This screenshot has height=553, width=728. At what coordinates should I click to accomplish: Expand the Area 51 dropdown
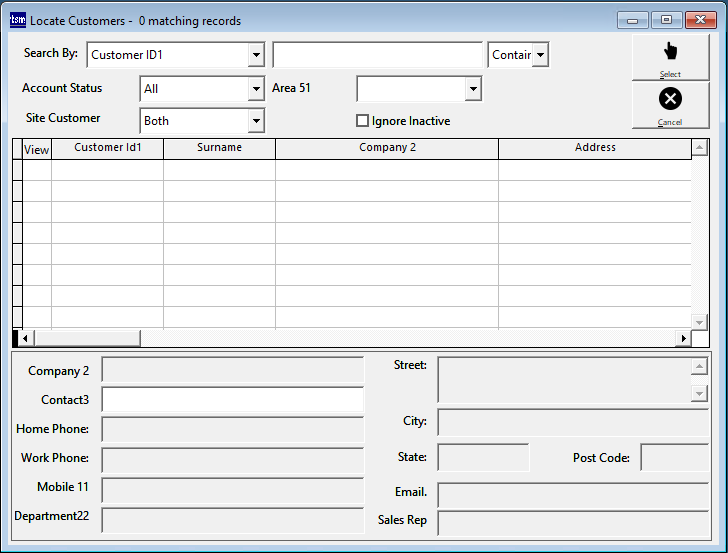tap(473, 89)
